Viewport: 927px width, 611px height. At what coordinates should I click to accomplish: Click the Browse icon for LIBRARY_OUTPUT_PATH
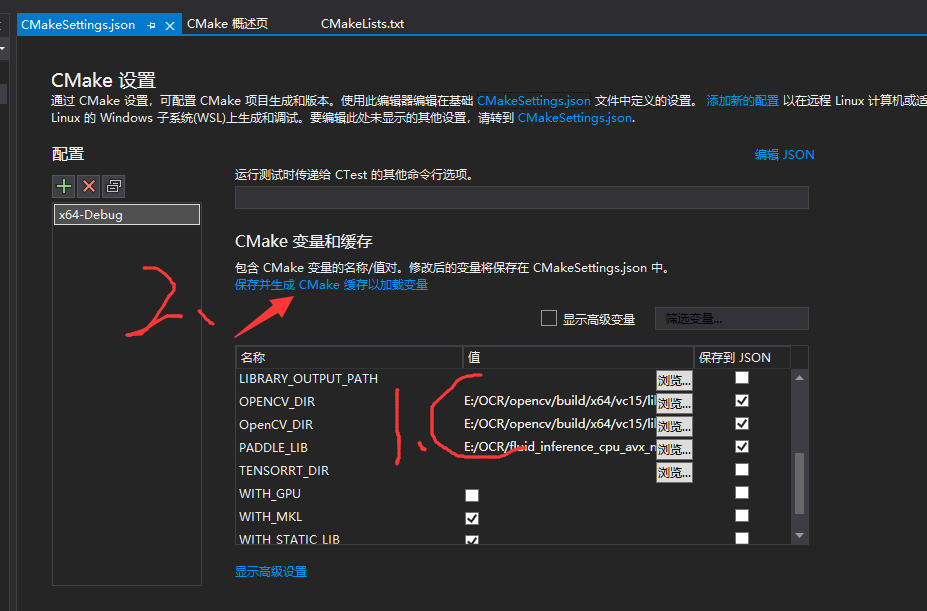click(x=674, y=379)
